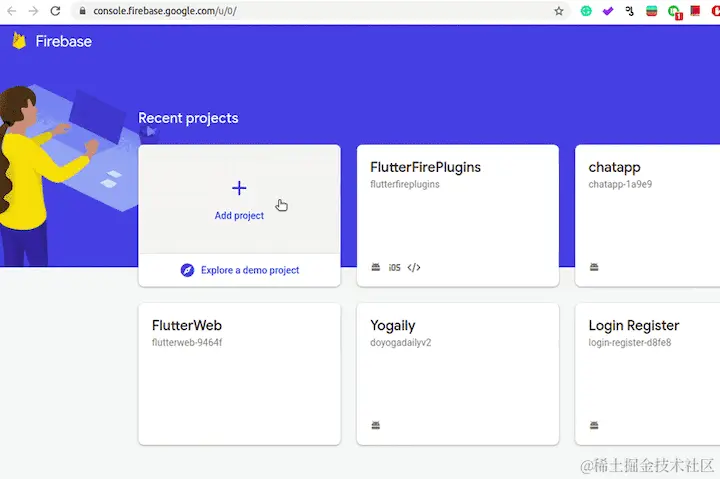Image resolution: width=720 pixels, height=479 pixels.
Task: Open the green circular browser extension
Action: pyautogui.click(x=586, y=11)
